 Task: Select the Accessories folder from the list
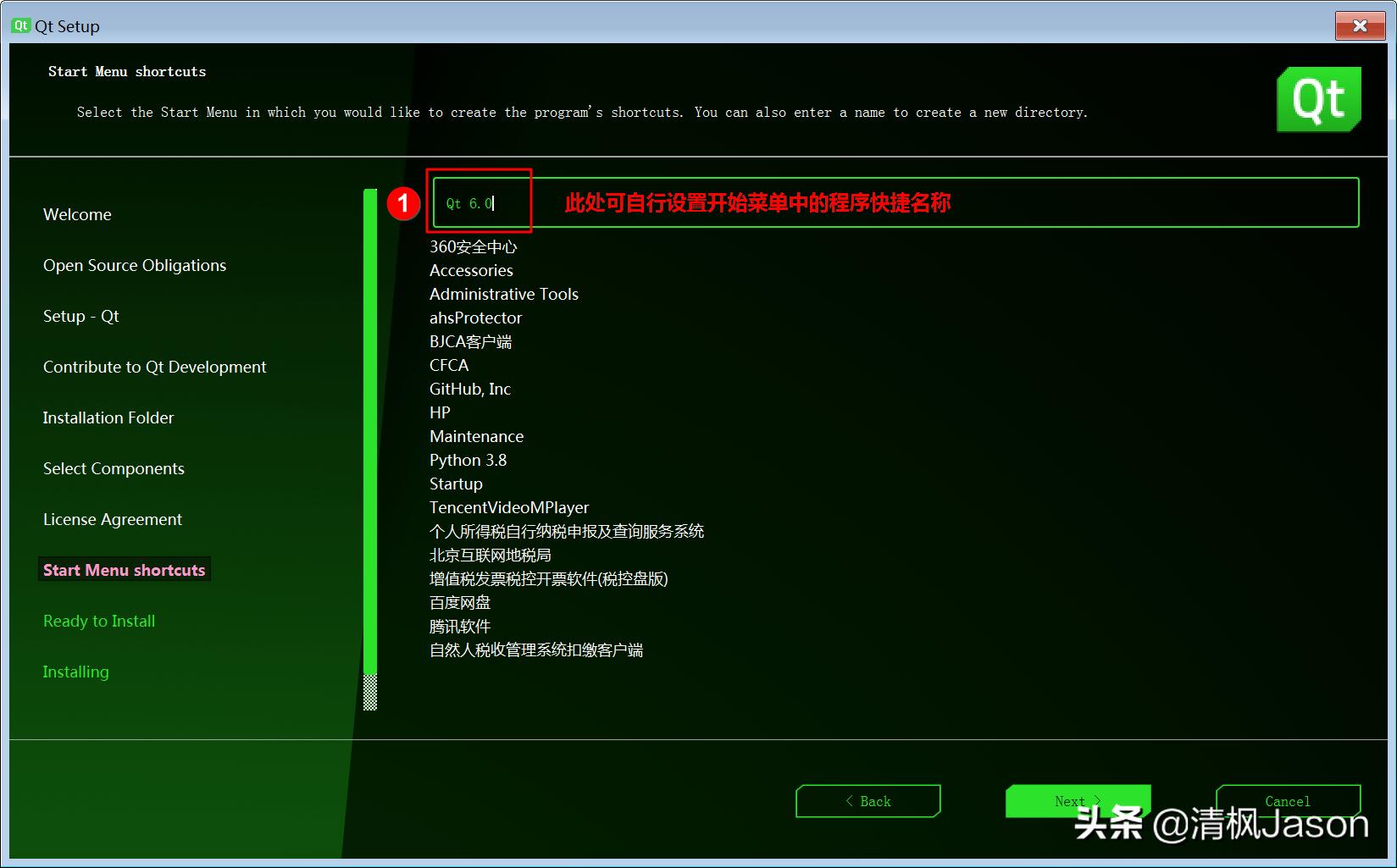pos(471,270)
